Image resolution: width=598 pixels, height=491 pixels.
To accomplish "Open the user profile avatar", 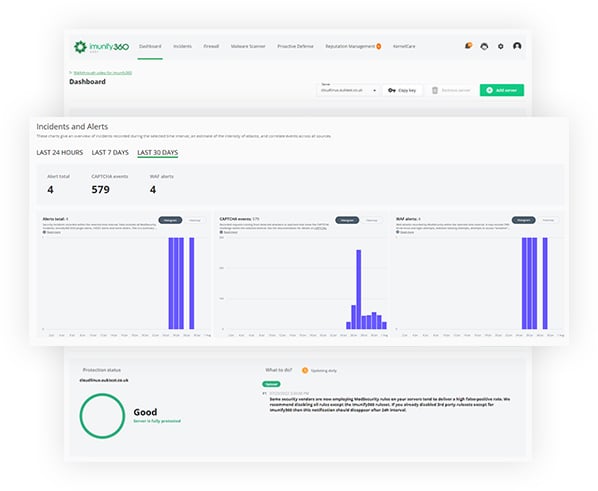I will pos(517,46).
